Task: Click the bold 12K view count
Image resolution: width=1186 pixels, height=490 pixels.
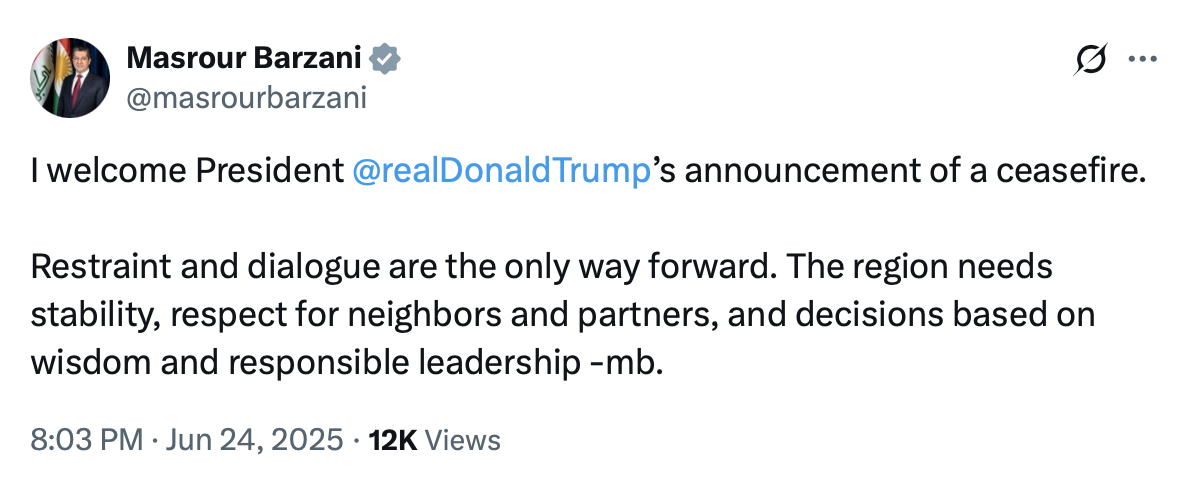Action: (x=393, y=440)
